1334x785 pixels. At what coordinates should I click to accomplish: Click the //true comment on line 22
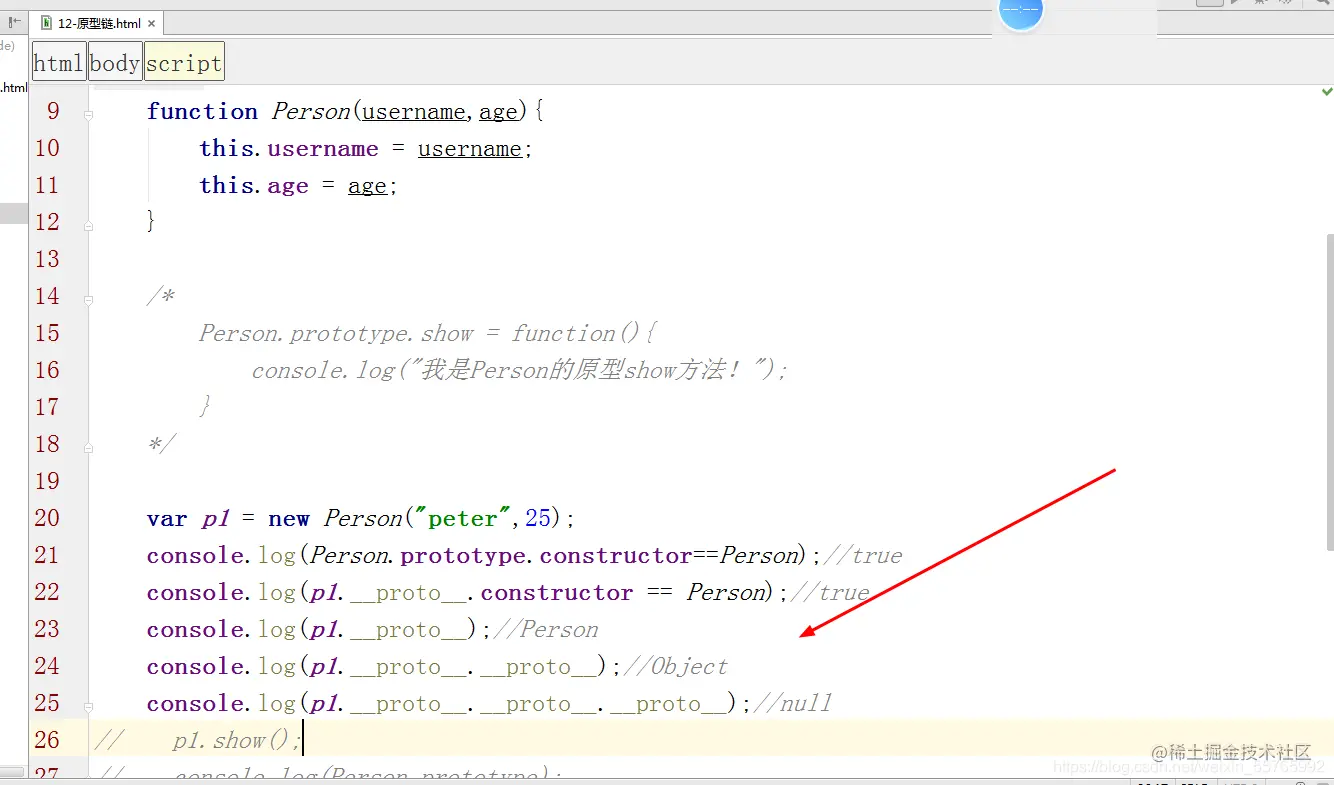(830, 592)
